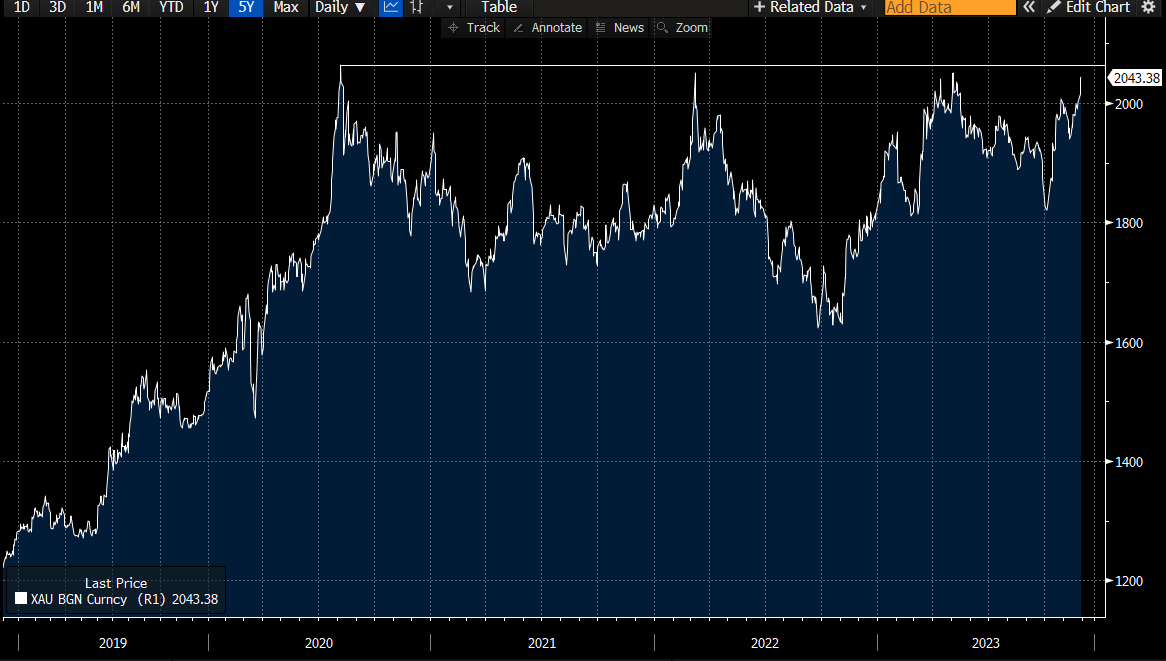Activate the Track crosshair tool

(474, 28)
